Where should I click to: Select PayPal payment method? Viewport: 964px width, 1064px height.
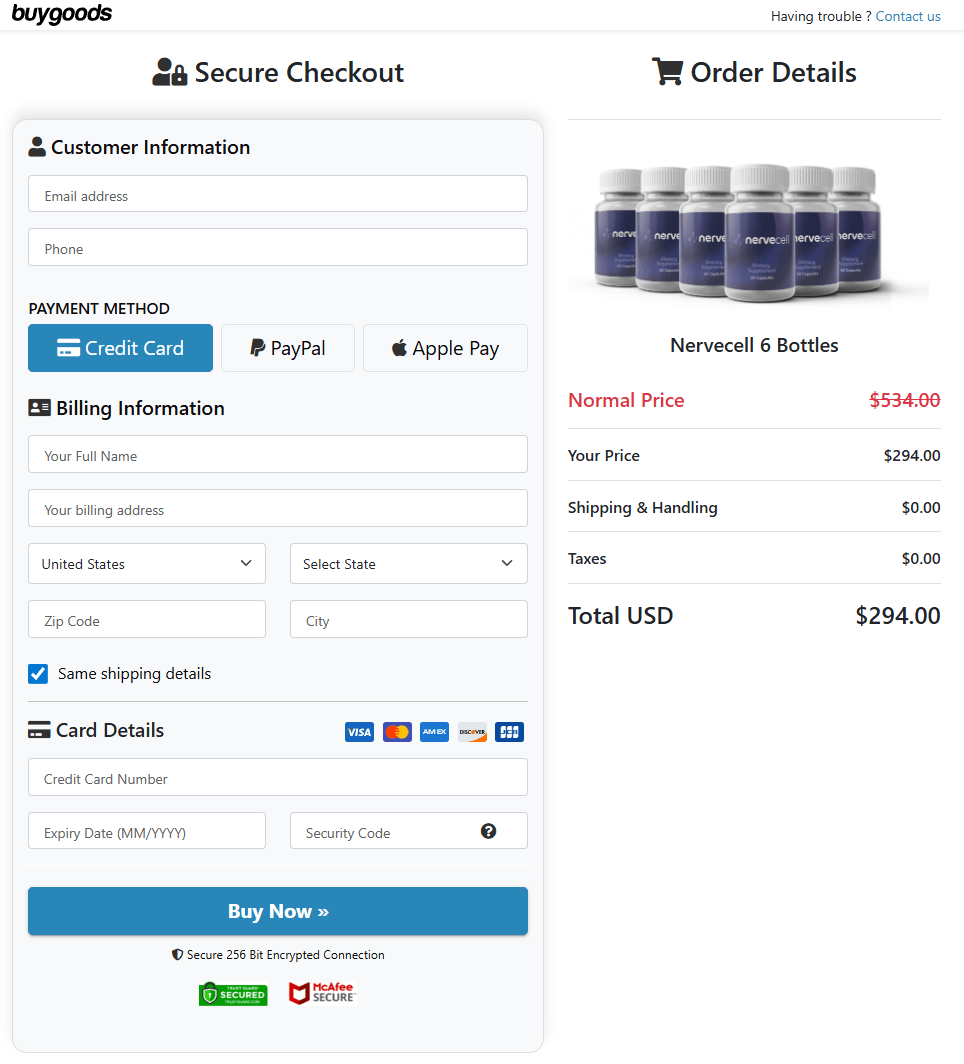click(x=288, y=348)
